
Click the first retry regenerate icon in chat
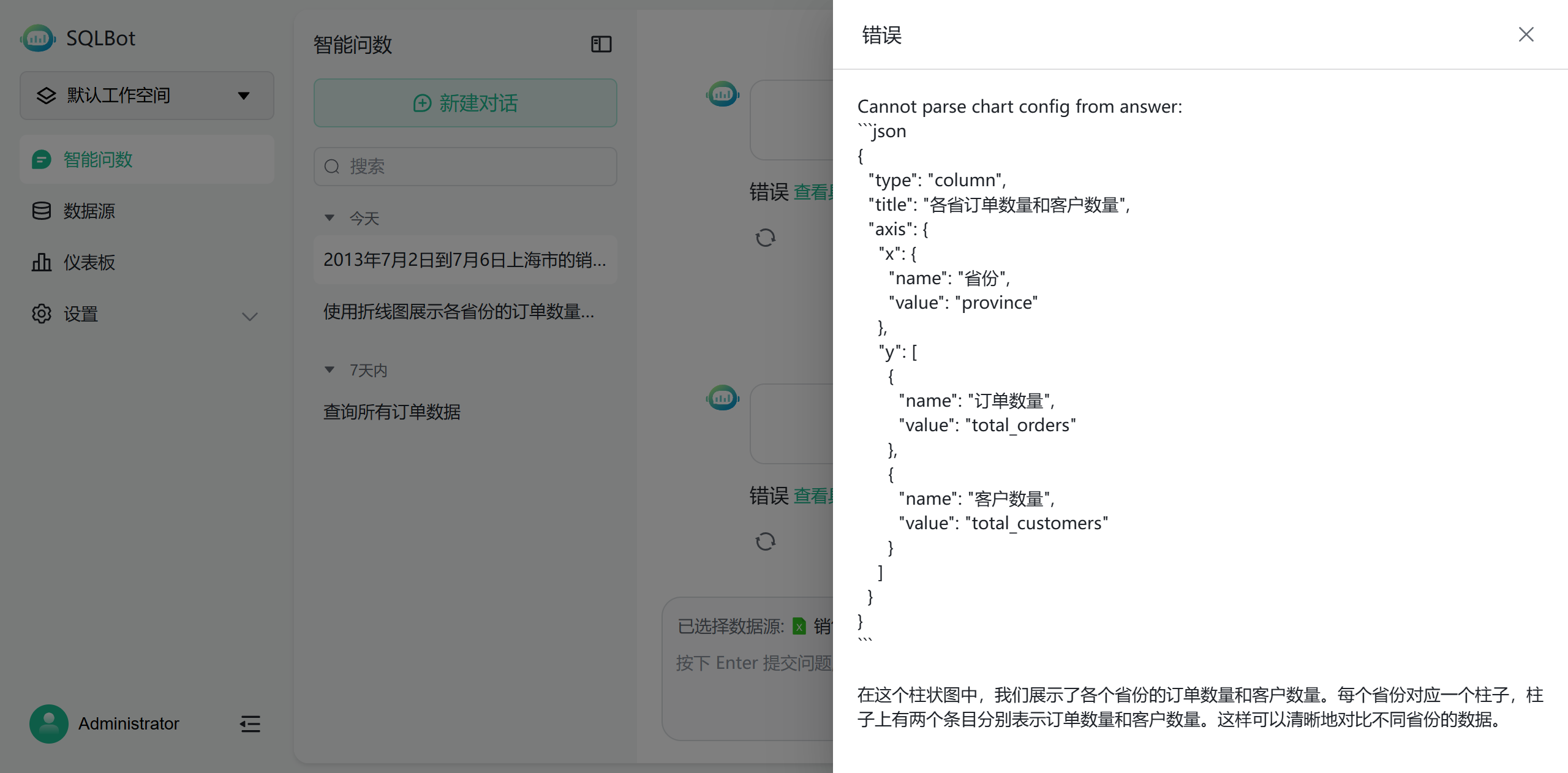click(x=766, y=238)
